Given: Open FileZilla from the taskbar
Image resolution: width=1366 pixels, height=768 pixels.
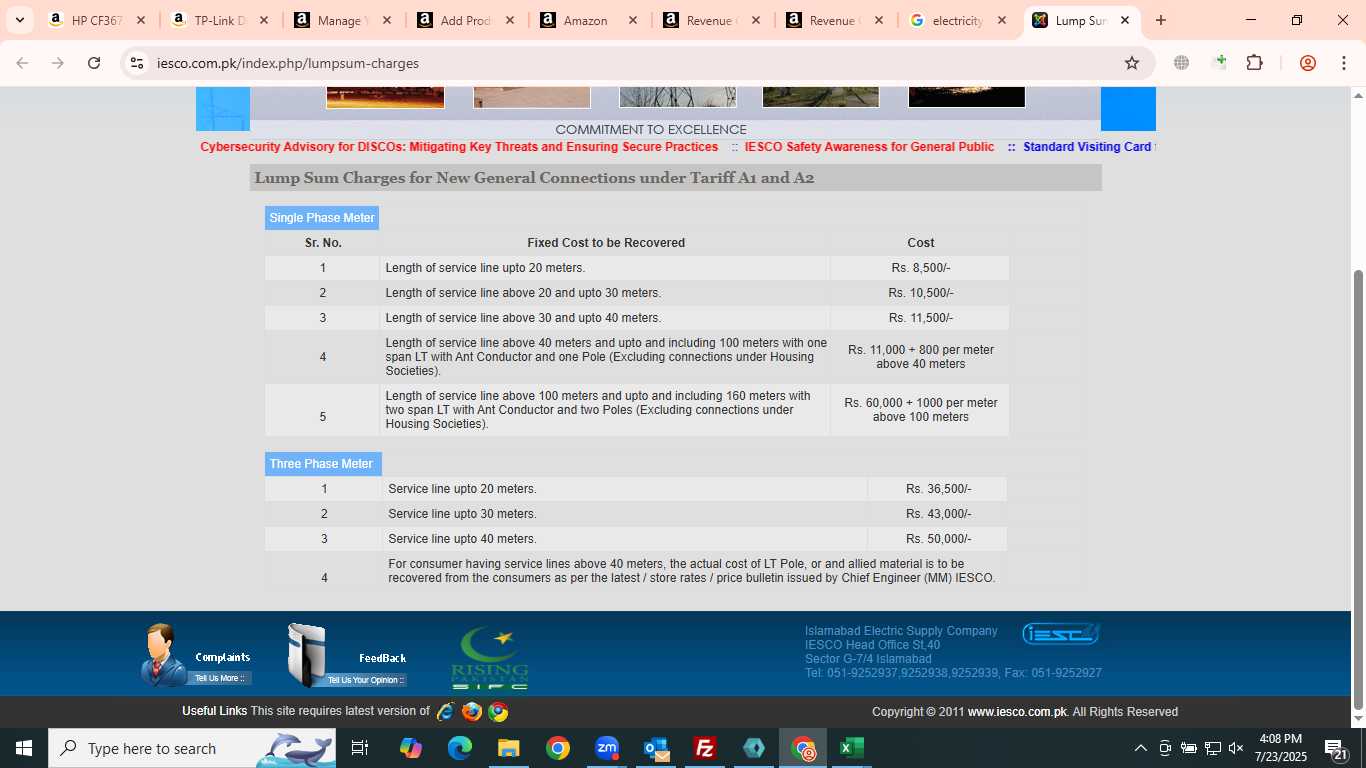Looking at the screenshot, I should click(705, 748).
